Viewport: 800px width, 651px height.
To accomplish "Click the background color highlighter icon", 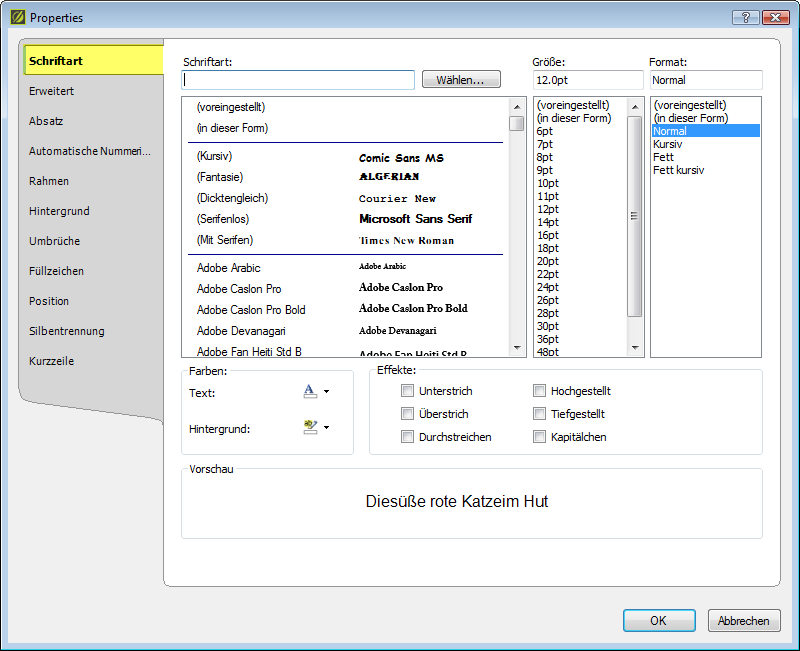I will [310, 427].
